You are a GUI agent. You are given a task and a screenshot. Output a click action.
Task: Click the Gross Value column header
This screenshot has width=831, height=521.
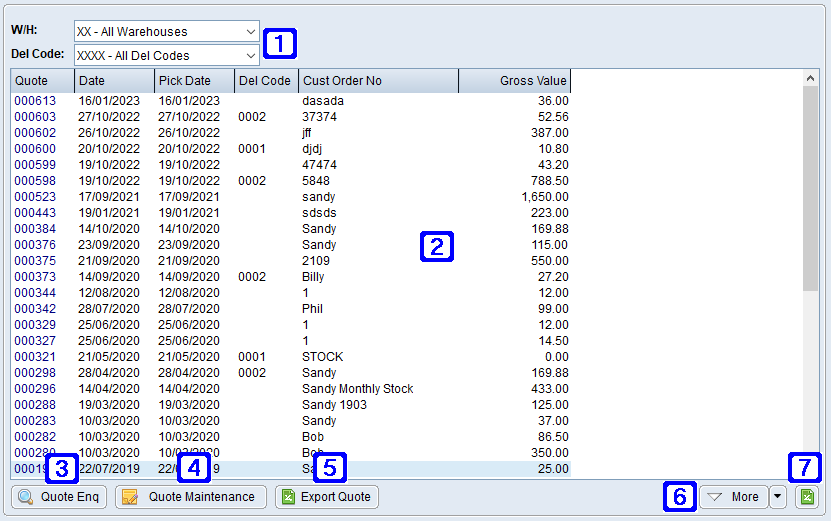(514, 81)
